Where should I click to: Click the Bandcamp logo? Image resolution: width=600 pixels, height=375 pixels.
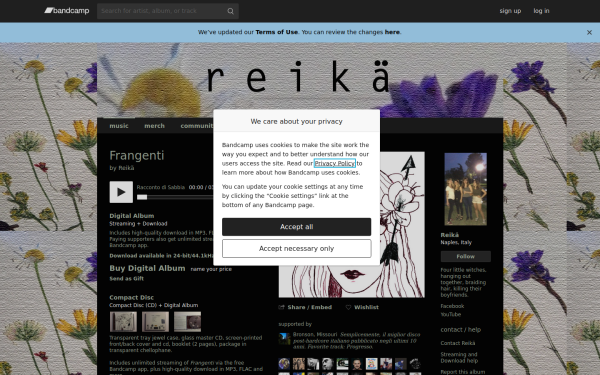pos(67,11)
